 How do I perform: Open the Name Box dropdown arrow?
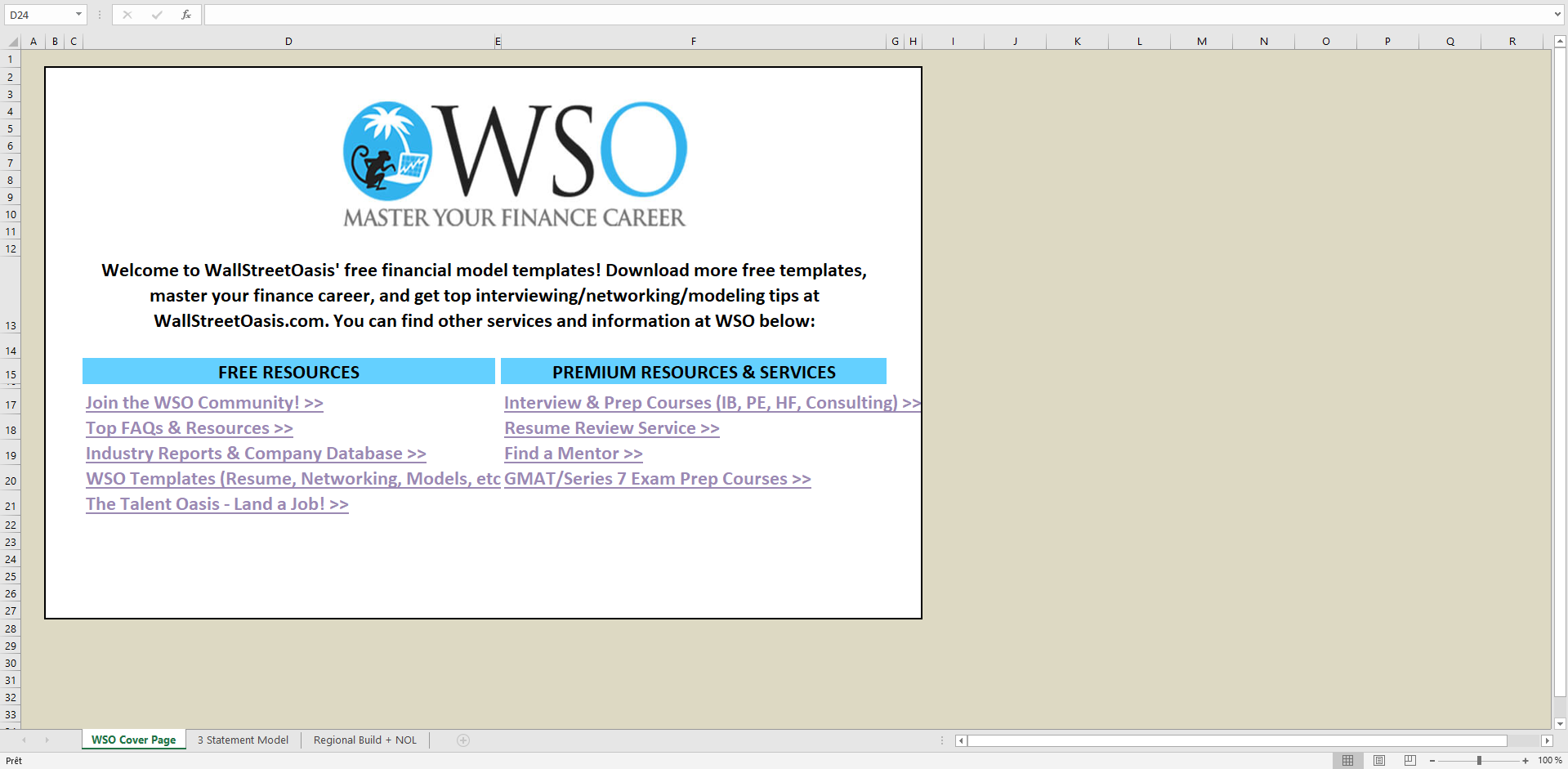tap(78, 15)
